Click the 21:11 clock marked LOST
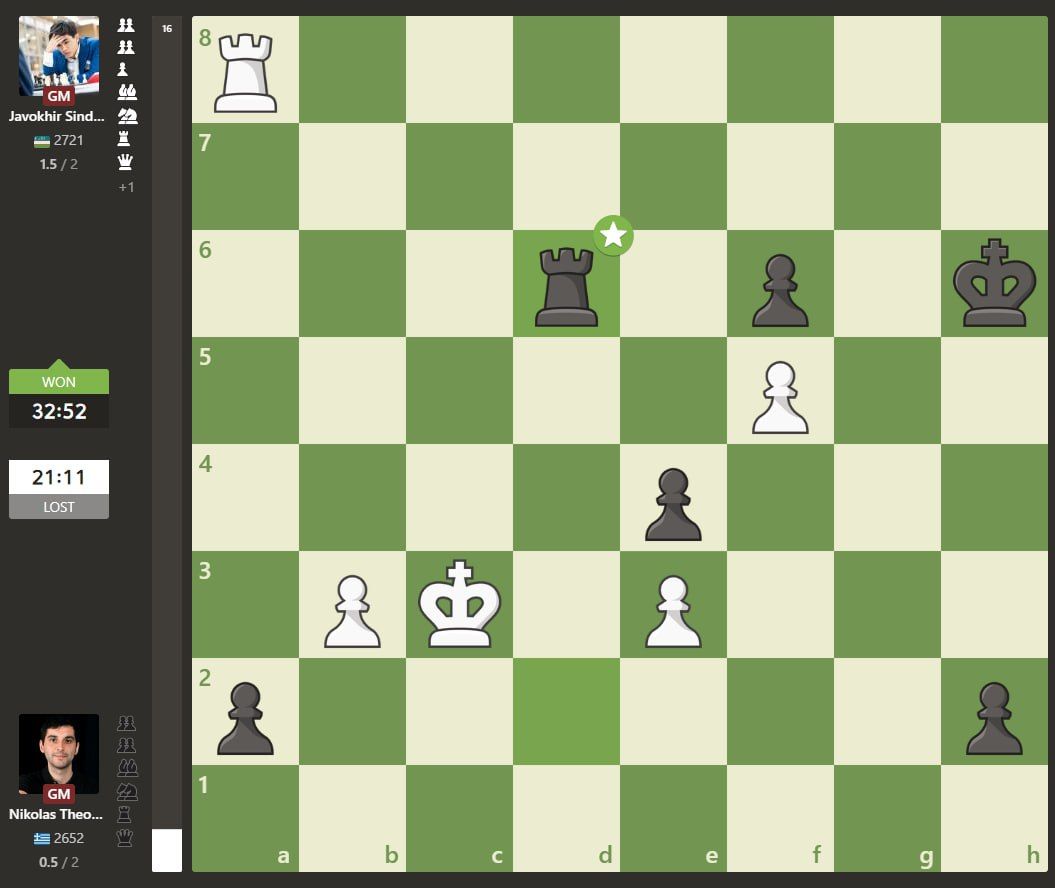 59,477
